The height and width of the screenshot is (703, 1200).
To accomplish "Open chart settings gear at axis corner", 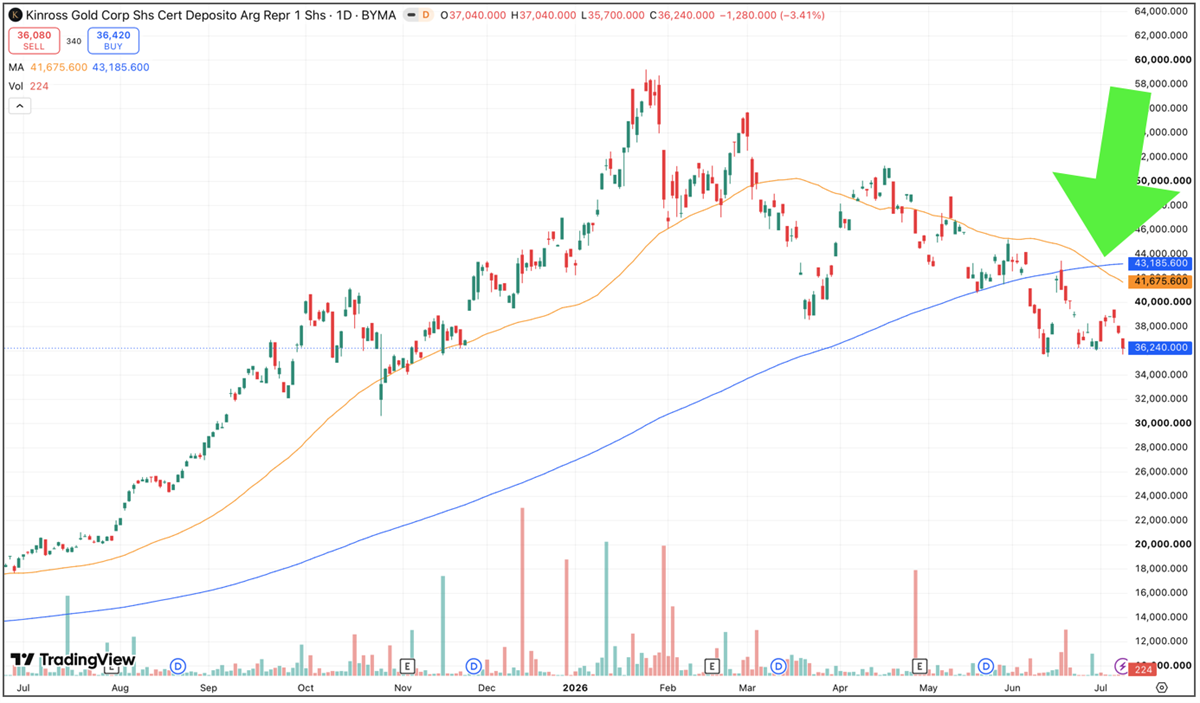I will click(1161, 687).
